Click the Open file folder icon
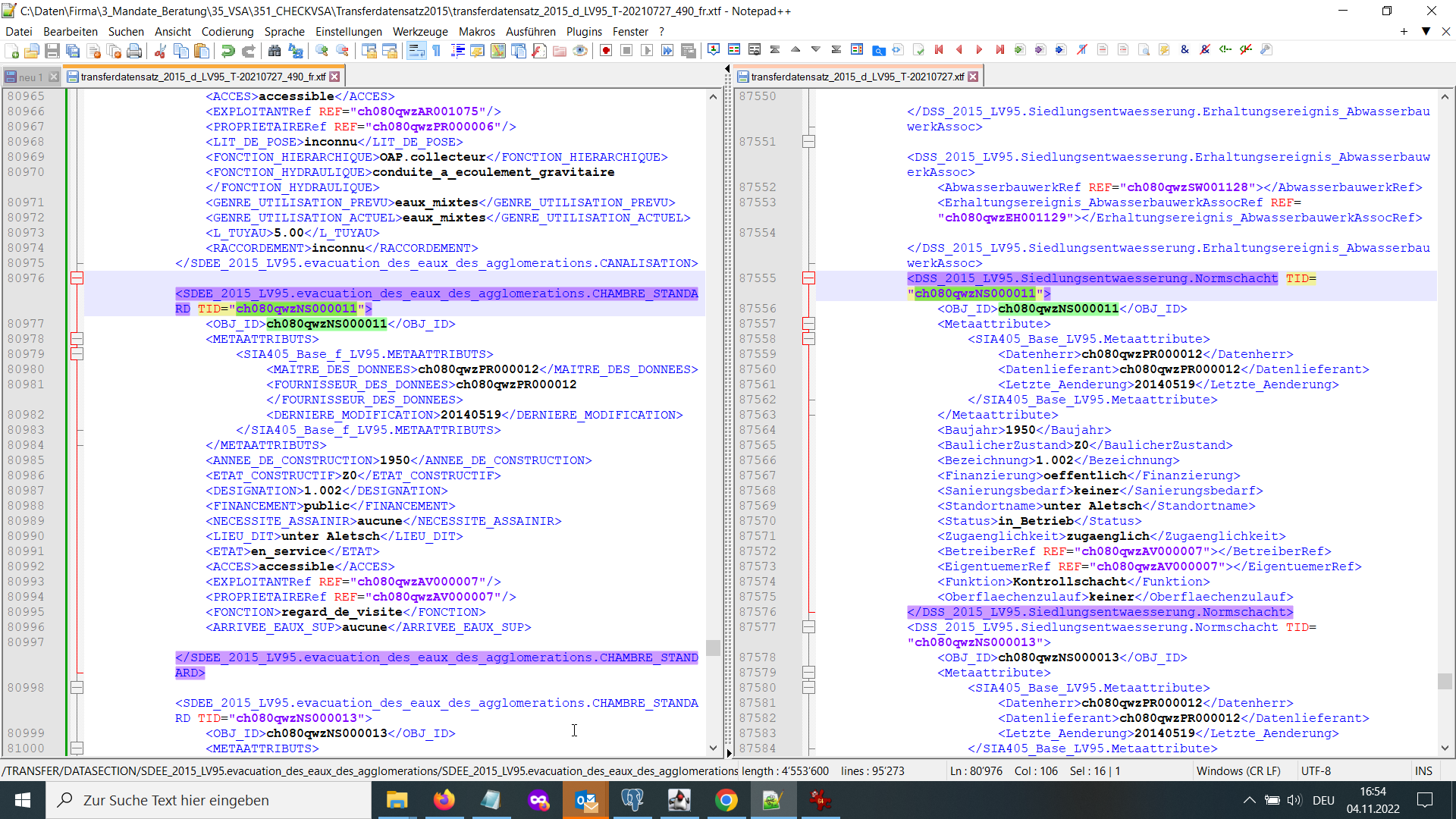1456x819 pixels. (32, 51)
